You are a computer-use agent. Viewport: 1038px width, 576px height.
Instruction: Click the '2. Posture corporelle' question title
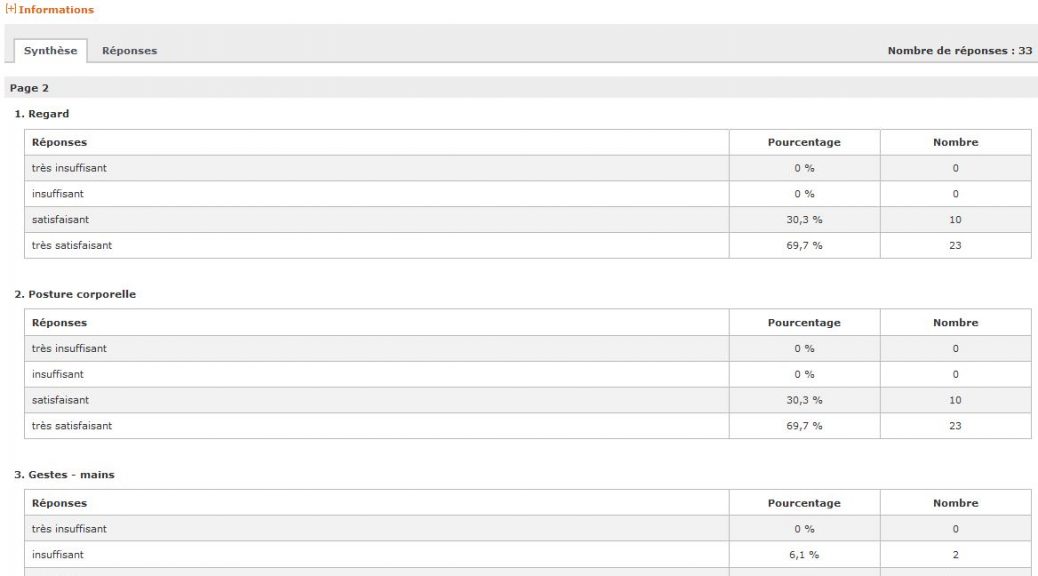coord(75,294)
